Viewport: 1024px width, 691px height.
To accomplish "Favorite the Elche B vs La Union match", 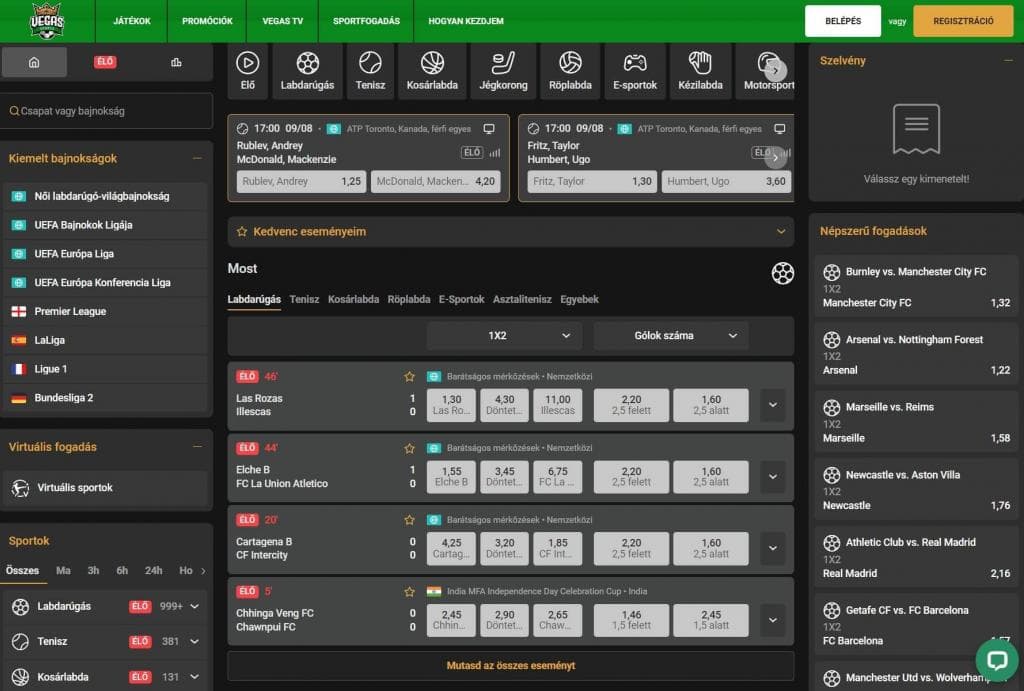I will click(x=409, y=448).
